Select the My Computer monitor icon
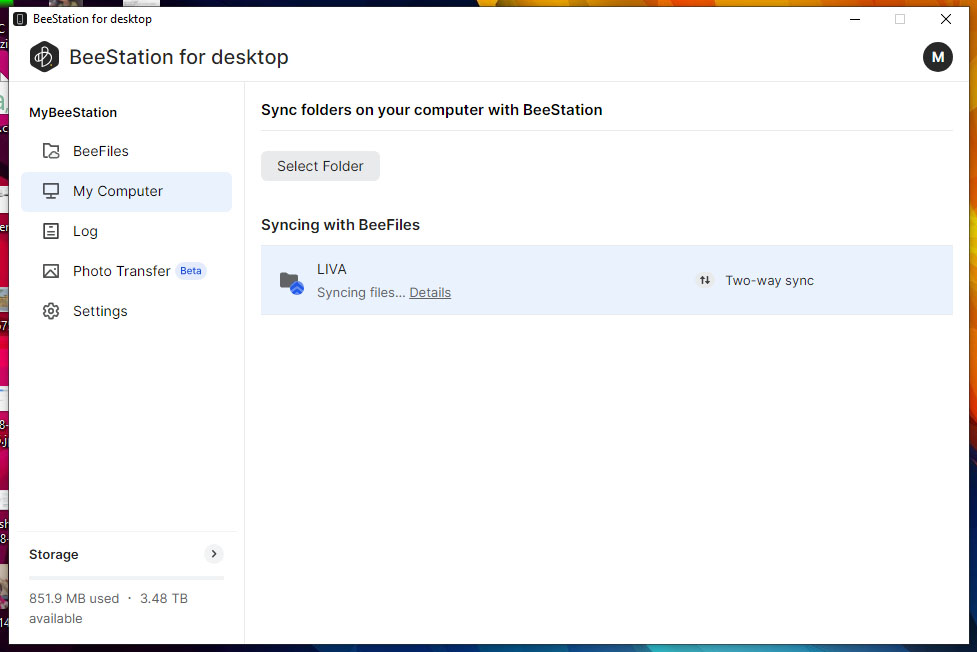Viewport: 977px width, 652px height. click(51, 191)
